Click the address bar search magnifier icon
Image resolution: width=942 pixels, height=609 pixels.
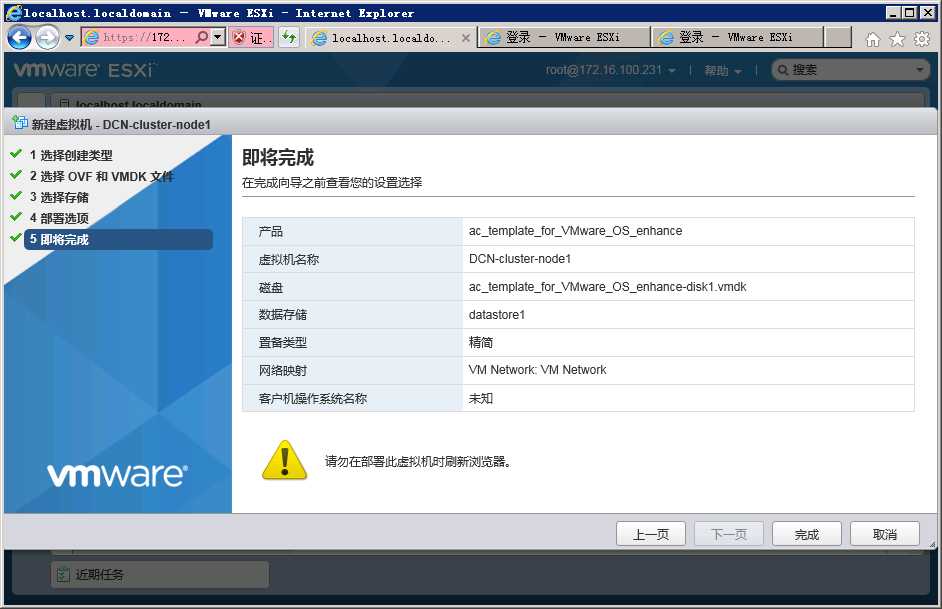(202, 37)
